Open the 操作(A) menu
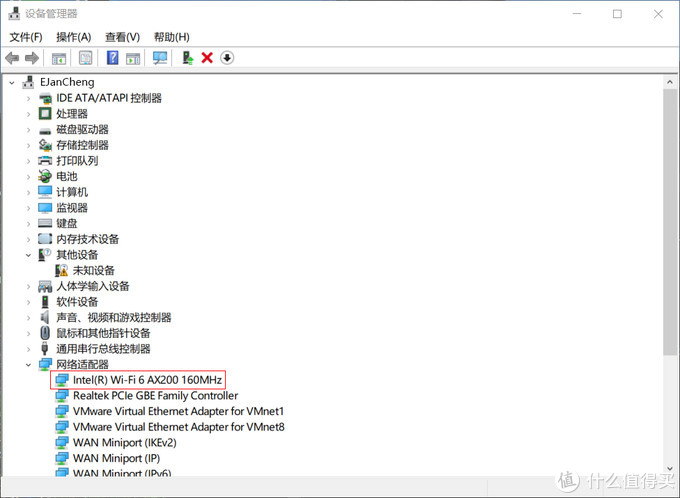680x498 pixels. click(x=74, y=37)
